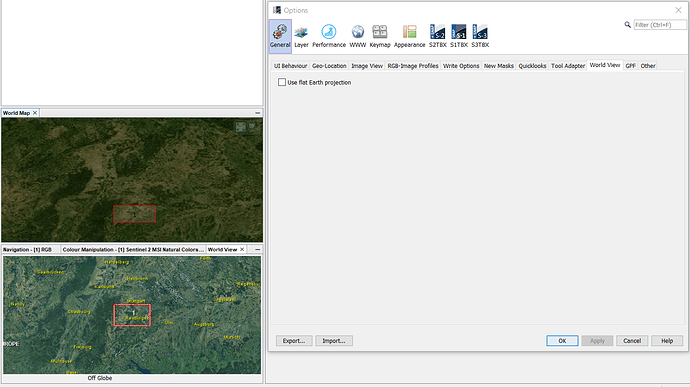The image size is (690, 387).
Task: Click the Export... button
Action: [x=294, y=341]
